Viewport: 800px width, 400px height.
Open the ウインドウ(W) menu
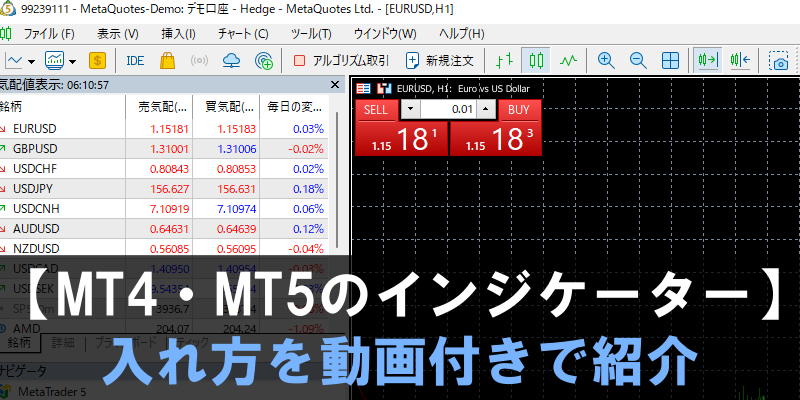click(385, 34)
